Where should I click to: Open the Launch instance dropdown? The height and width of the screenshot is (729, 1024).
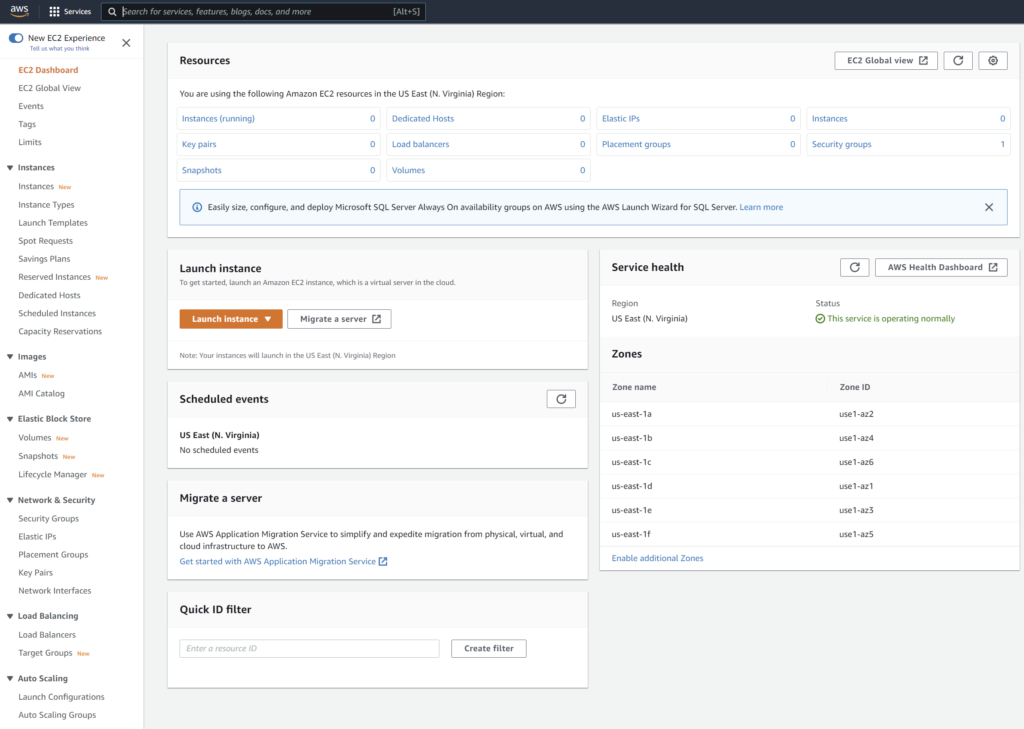click(x=231, y=319)
